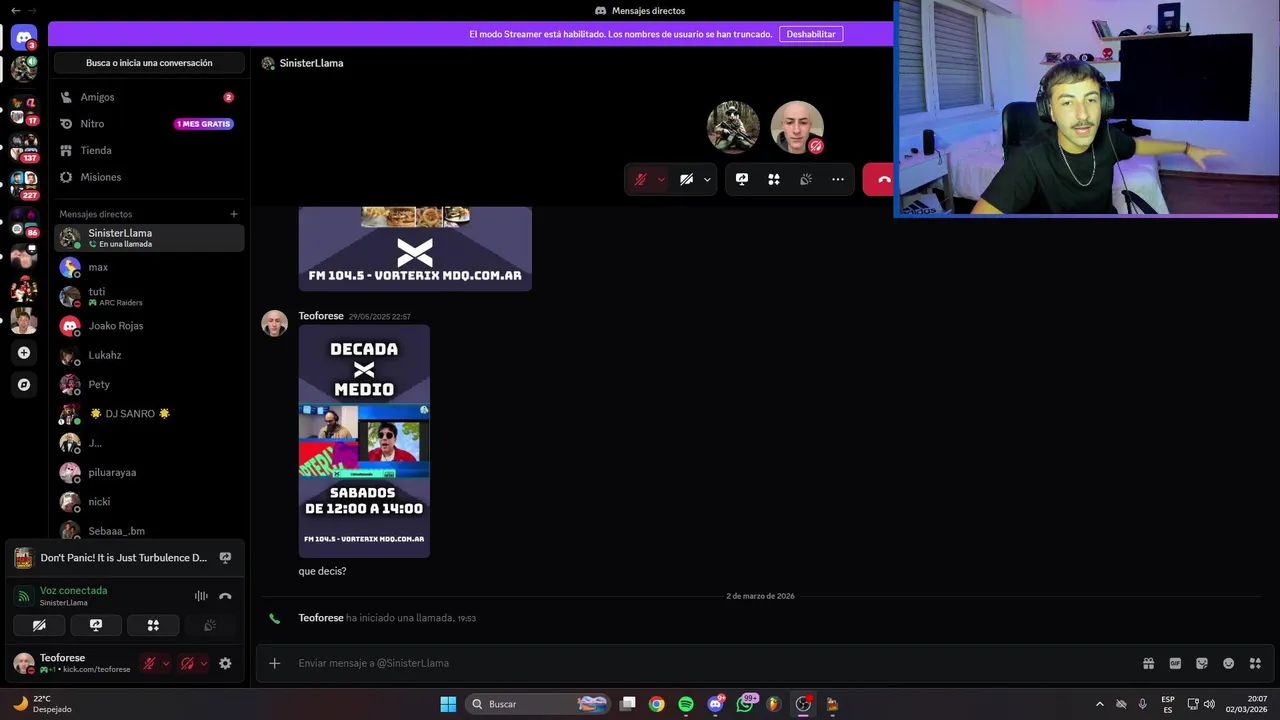
Task: Expand camera options arrow in call toolbar
Action: point(707,179)
